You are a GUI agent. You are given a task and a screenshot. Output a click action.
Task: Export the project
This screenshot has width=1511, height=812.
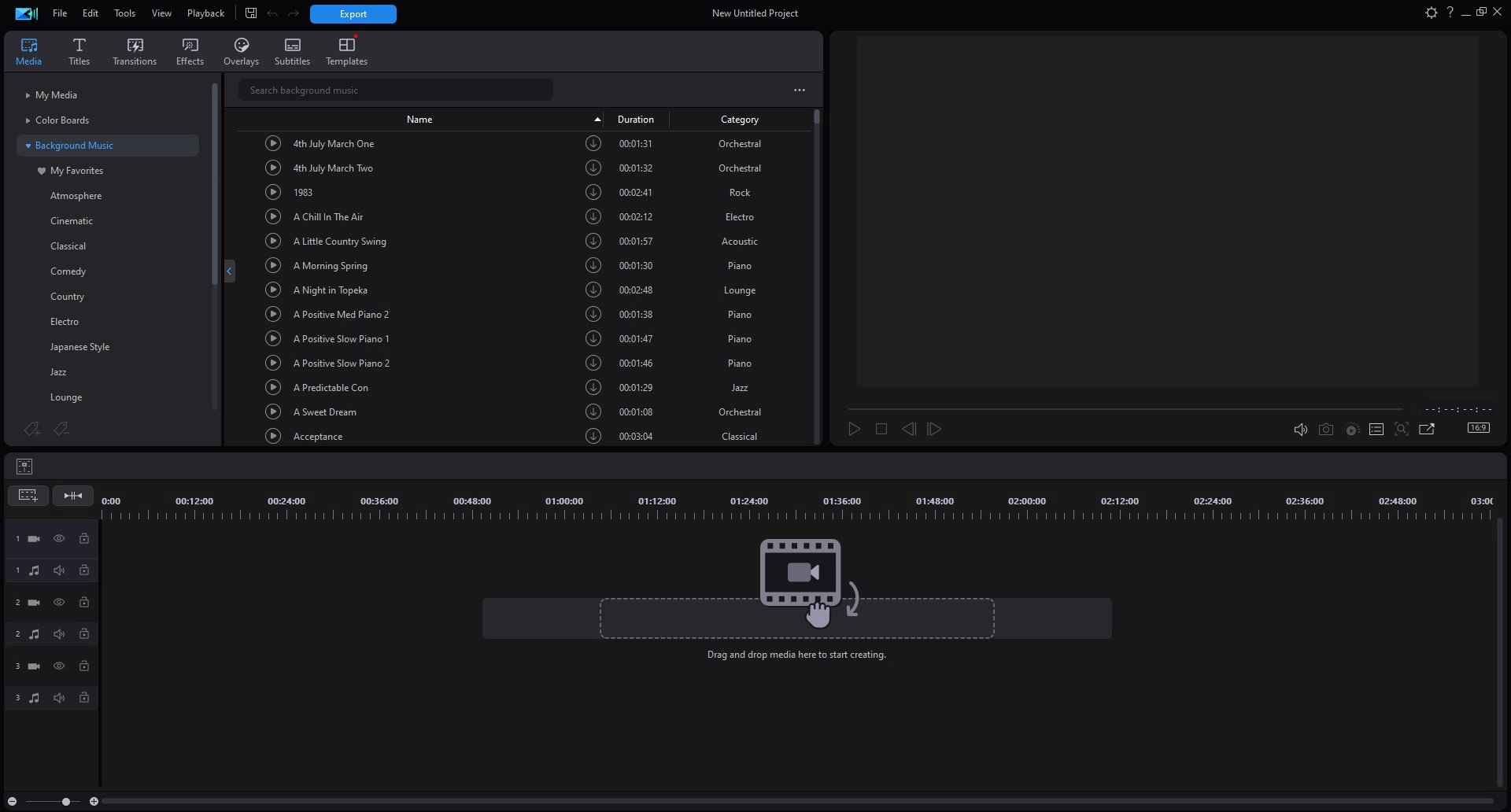353,14
